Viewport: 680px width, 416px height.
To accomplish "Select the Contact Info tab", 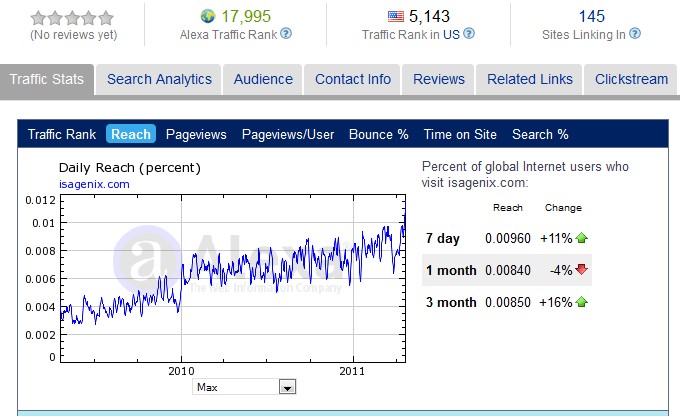I will click(x=353, y=79).
